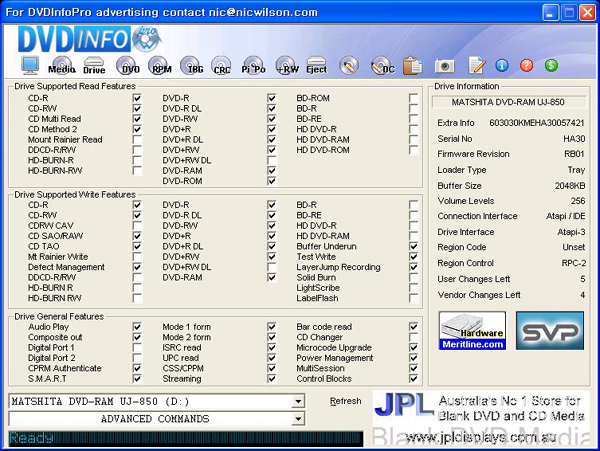Click the green dollar icon

tap(551, 65)
